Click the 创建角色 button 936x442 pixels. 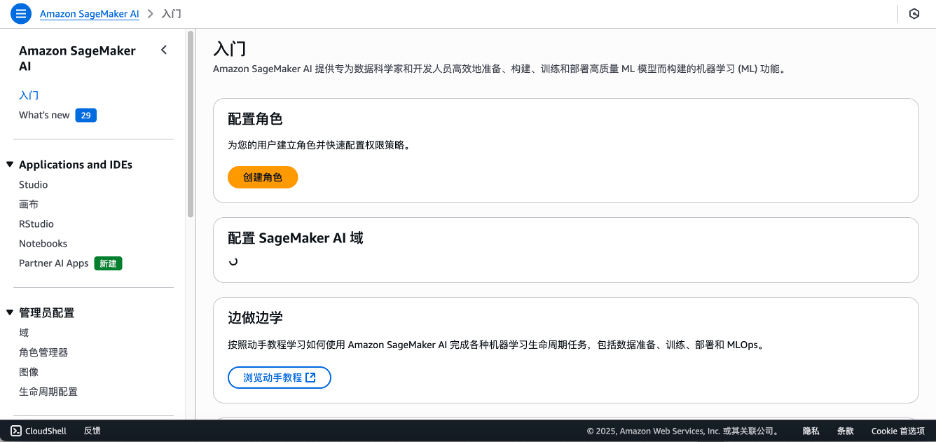coord(263,177)
